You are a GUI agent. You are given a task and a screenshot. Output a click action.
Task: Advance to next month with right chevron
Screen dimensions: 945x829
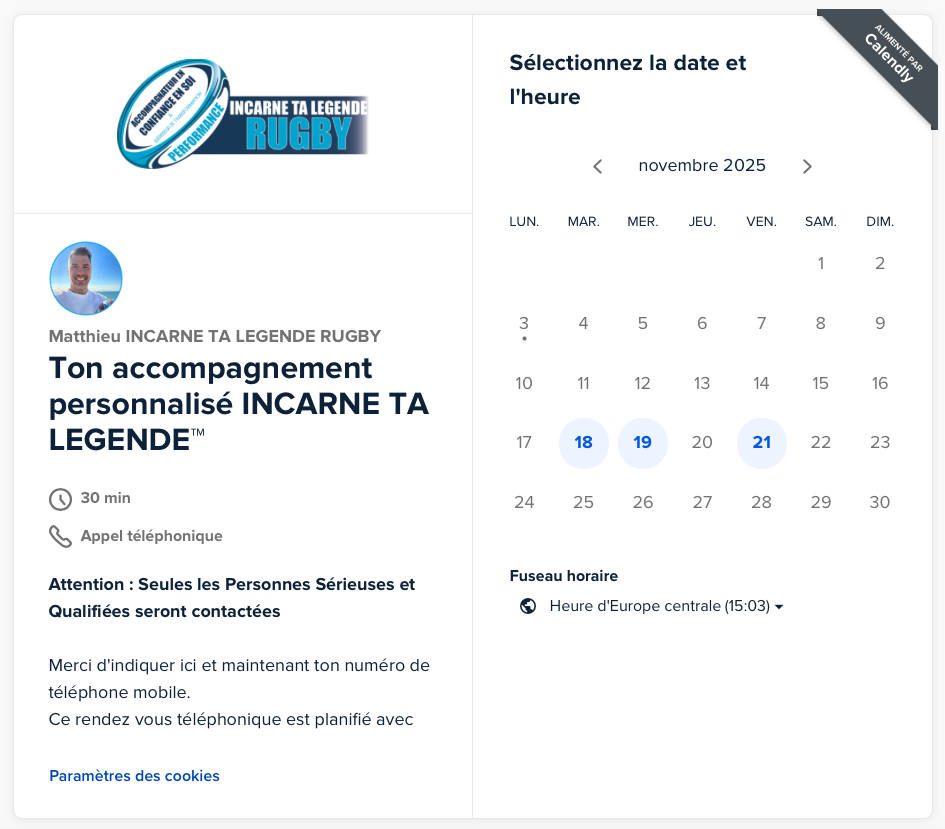pos(807,166)
